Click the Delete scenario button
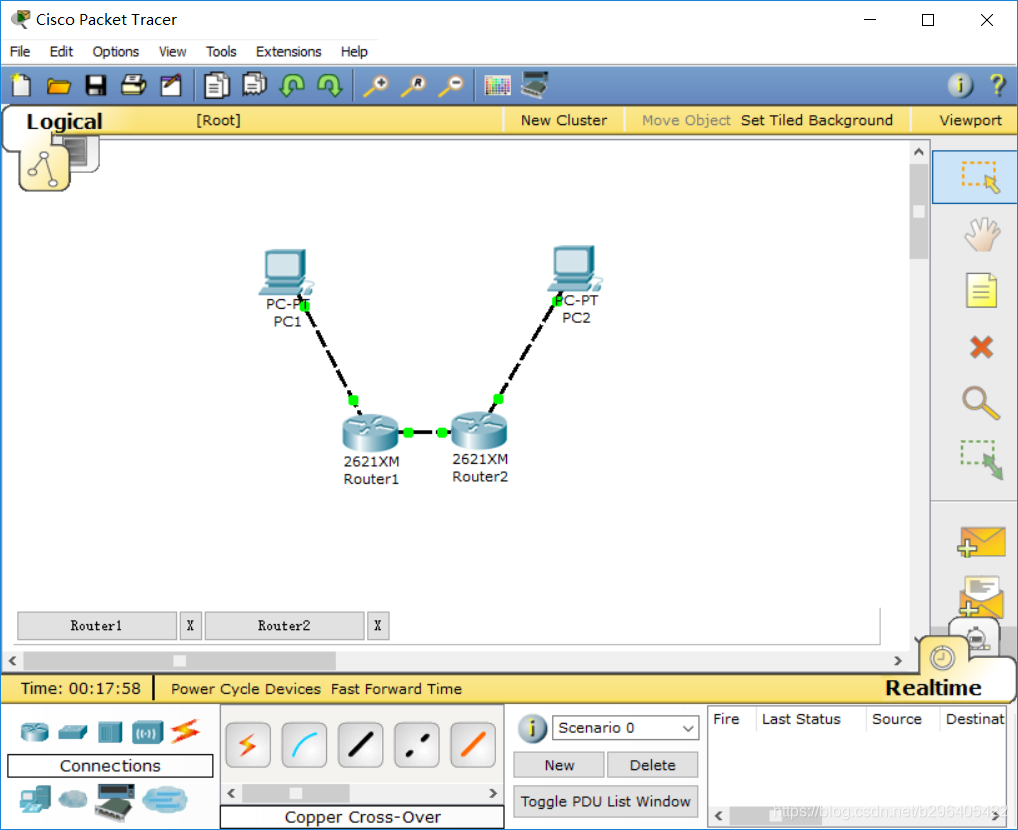 (x=652, y=765)
